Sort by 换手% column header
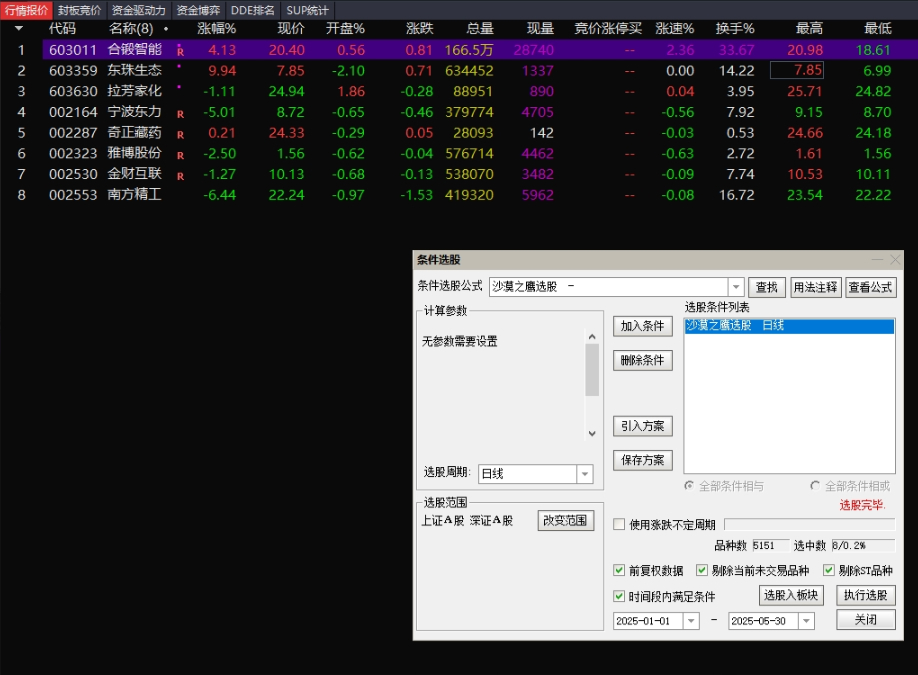This screenshot has width=918, height=675. (x=735, y=29)
